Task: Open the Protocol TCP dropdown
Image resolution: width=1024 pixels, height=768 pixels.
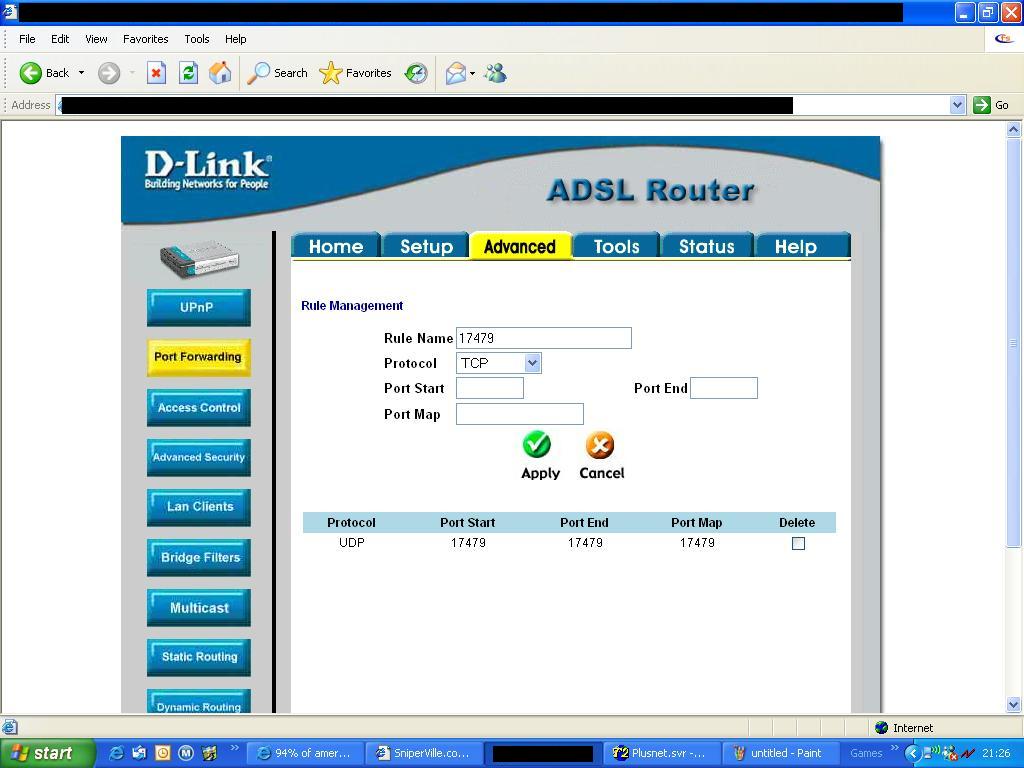Action: [498, 363]
